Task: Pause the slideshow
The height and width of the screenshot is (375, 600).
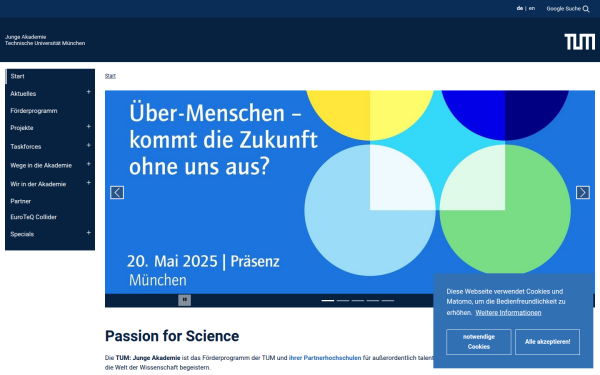Action: tap(184, 300)
